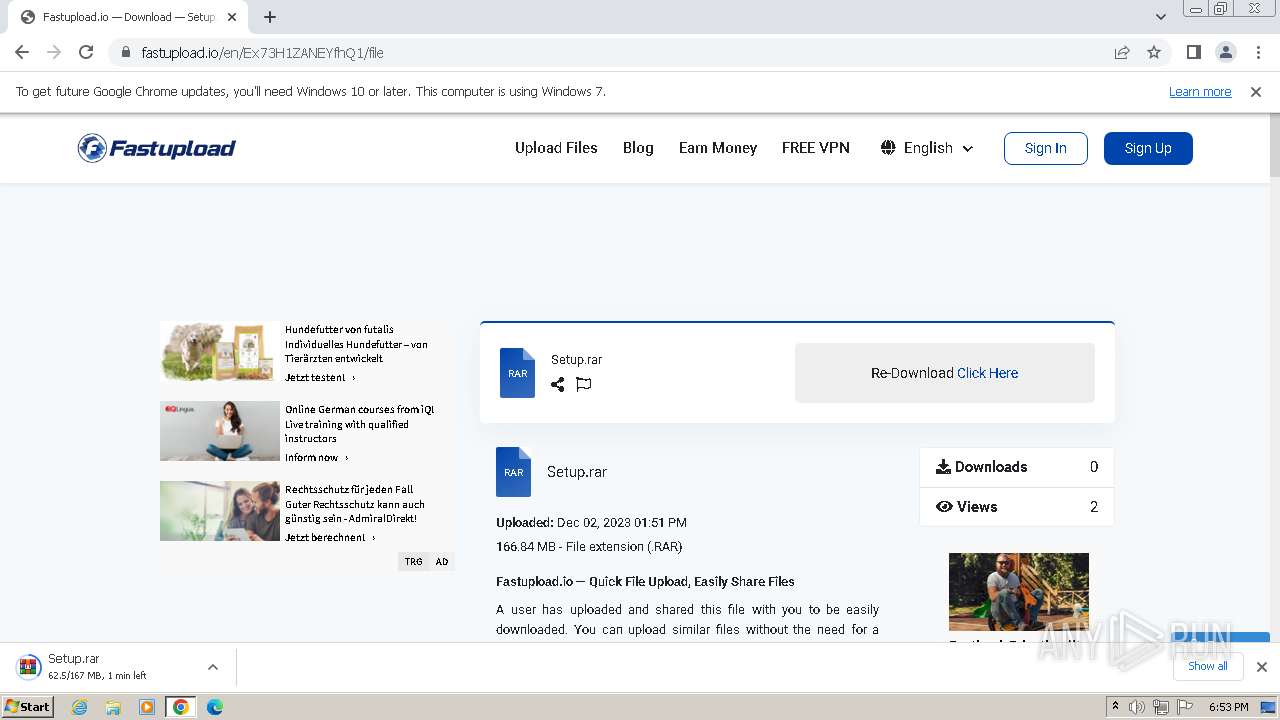Dismiss the Chrome update notice bar
Viewport: 1280px width, 720px height.
tap(1256, 91)
